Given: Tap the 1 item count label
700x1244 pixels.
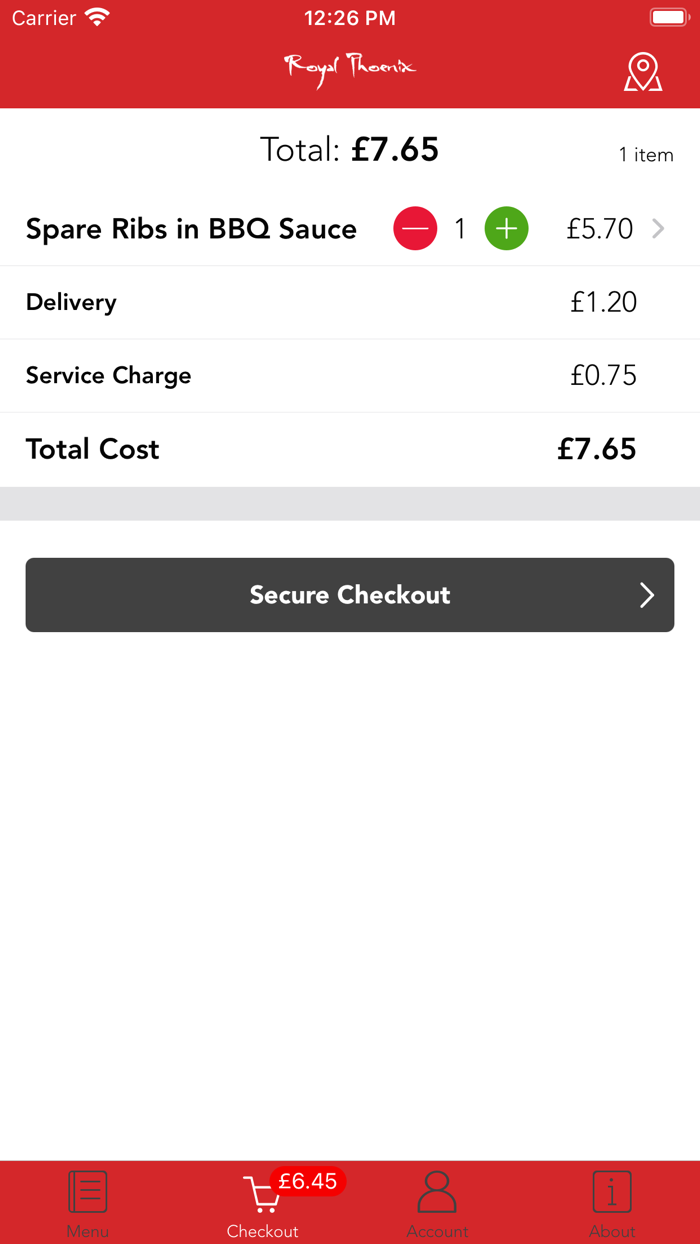Looking at the screenshot, I should click(646, 155).
